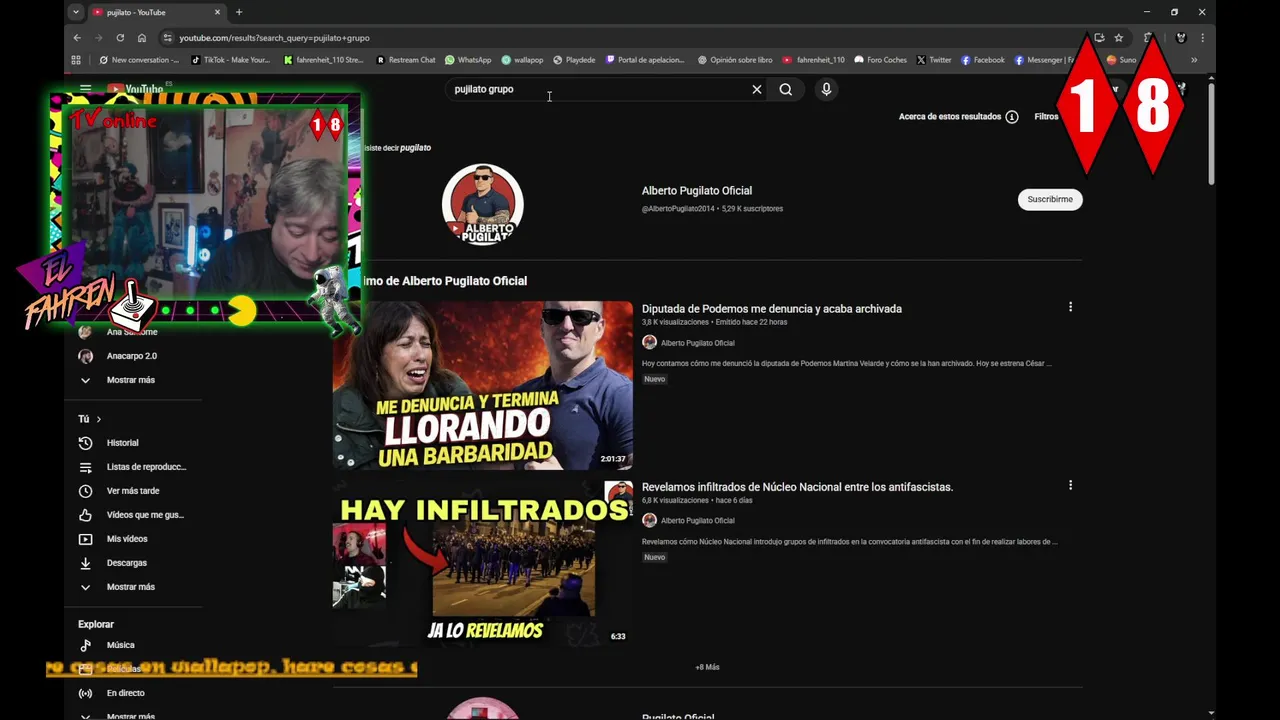The width and height of the screenshot is (1280, 720).
Task: Open the Foro Coches bookmark
Action: coord(880,60)
